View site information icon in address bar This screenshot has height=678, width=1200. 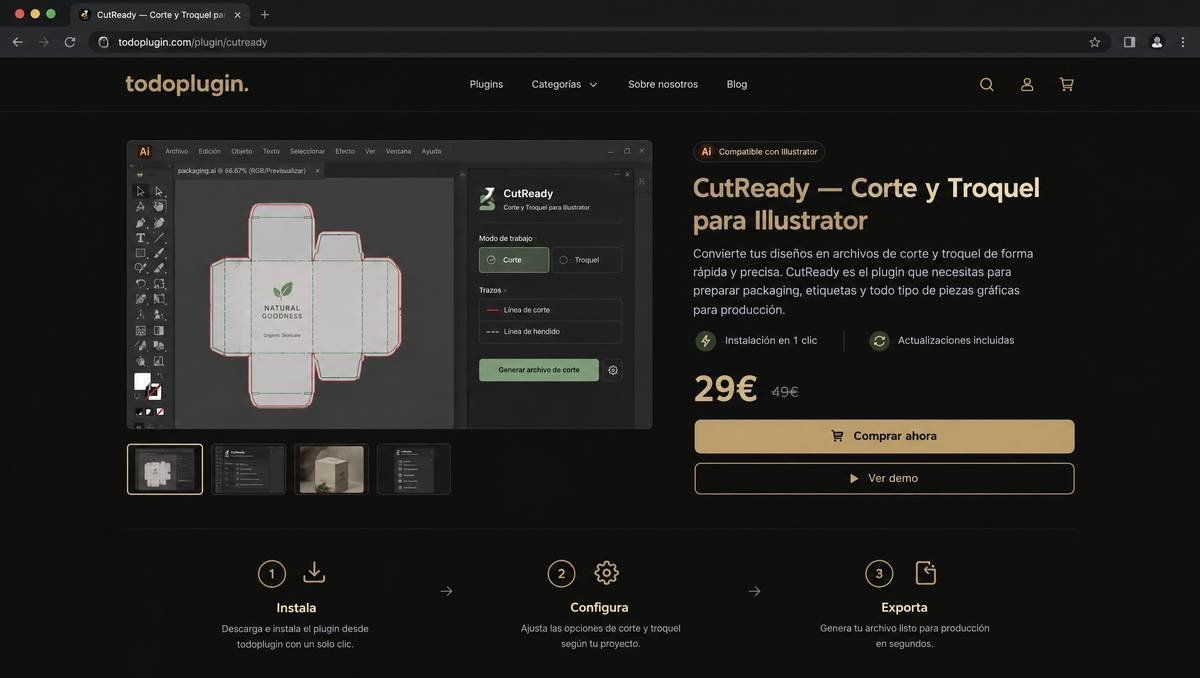point(104,42)
